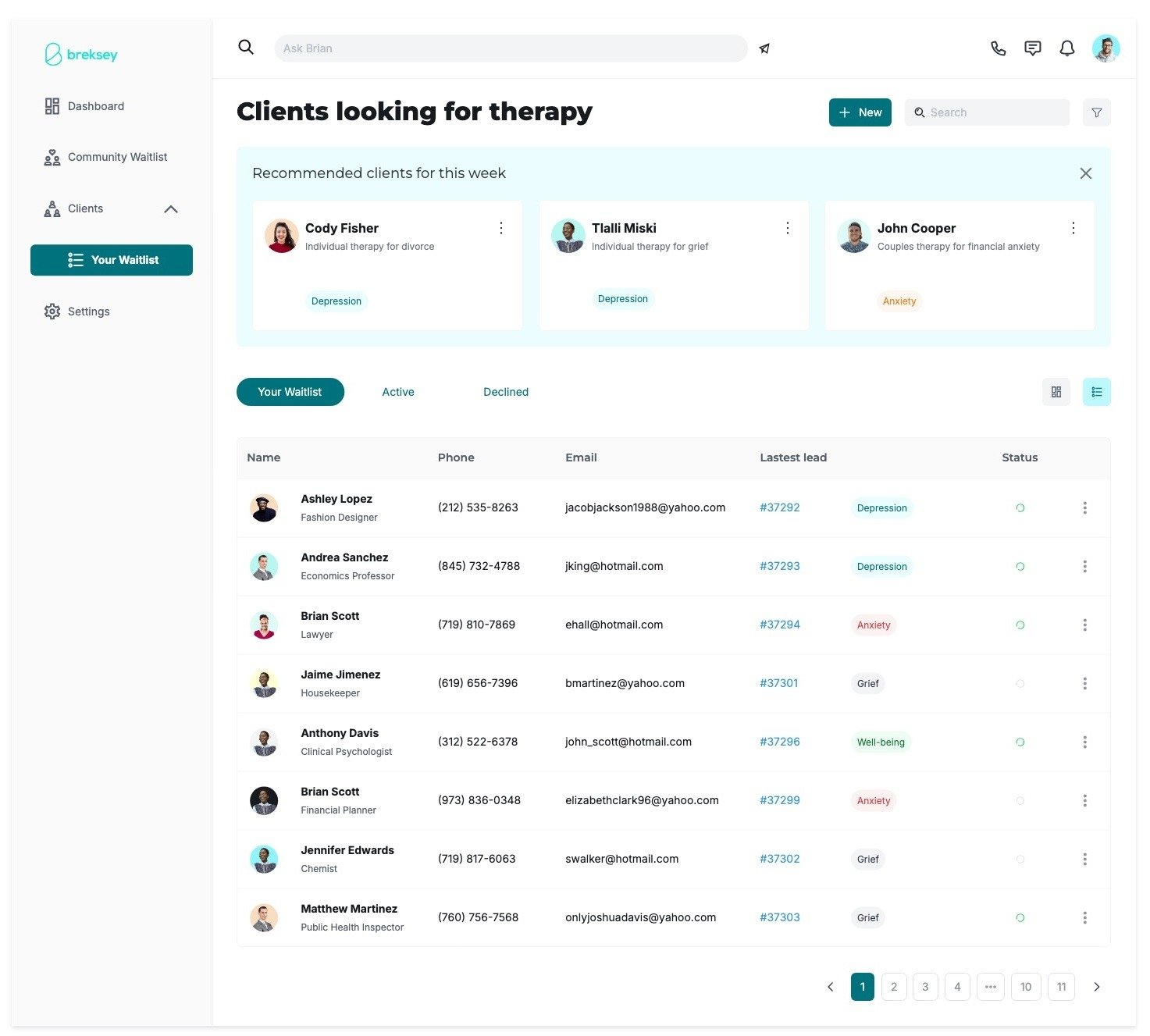Toggle Ashley Lopez's status circle
The height and width of the screenshot is (1036, 1150).
(x=1020, y=508)
